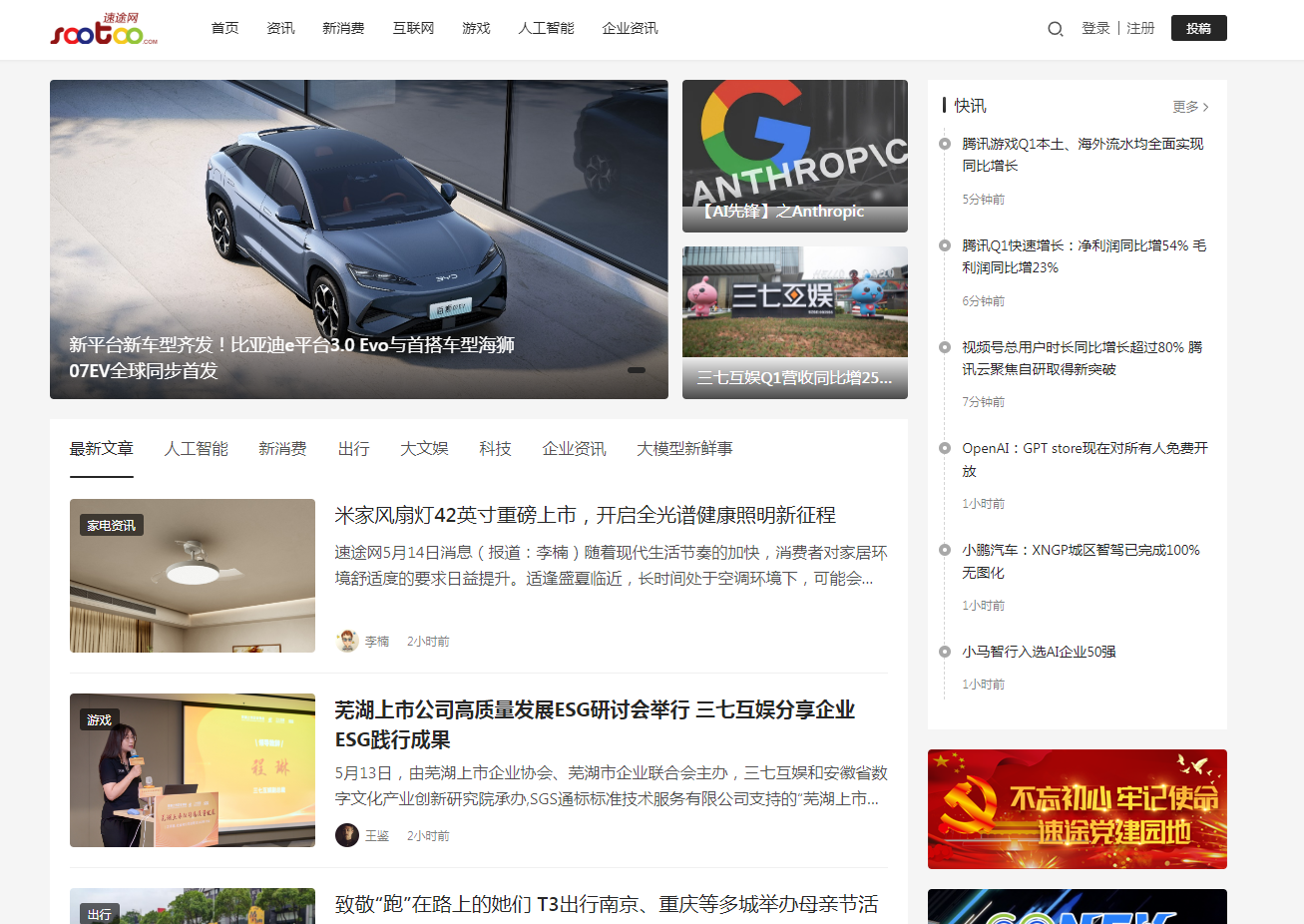Click author name 李楠

point(377,642)
